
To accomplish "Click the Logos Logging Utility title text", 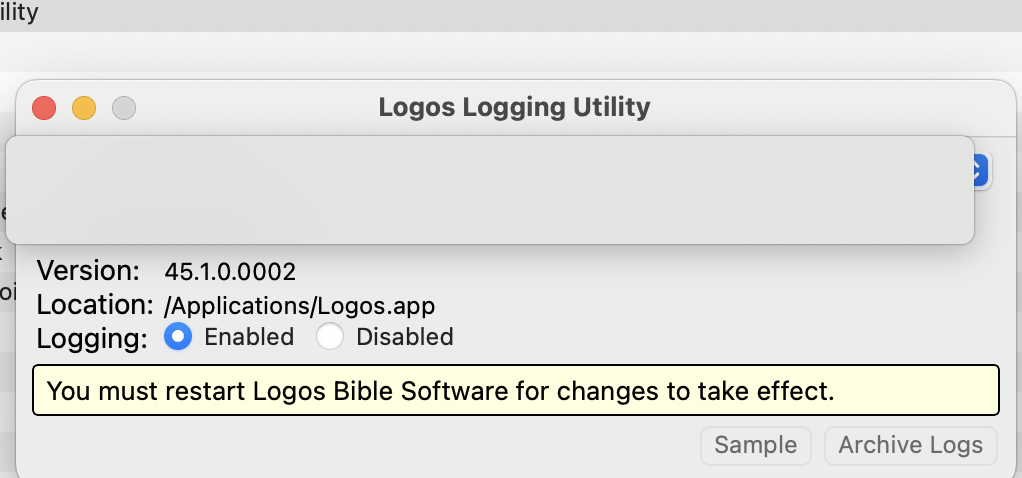I will 514,107.
